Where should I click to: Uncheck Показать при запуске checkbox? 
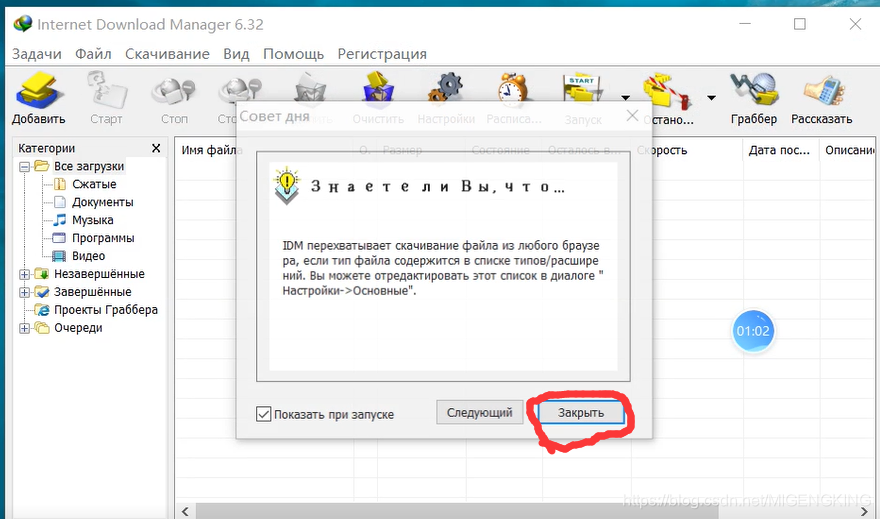(263, 414)
